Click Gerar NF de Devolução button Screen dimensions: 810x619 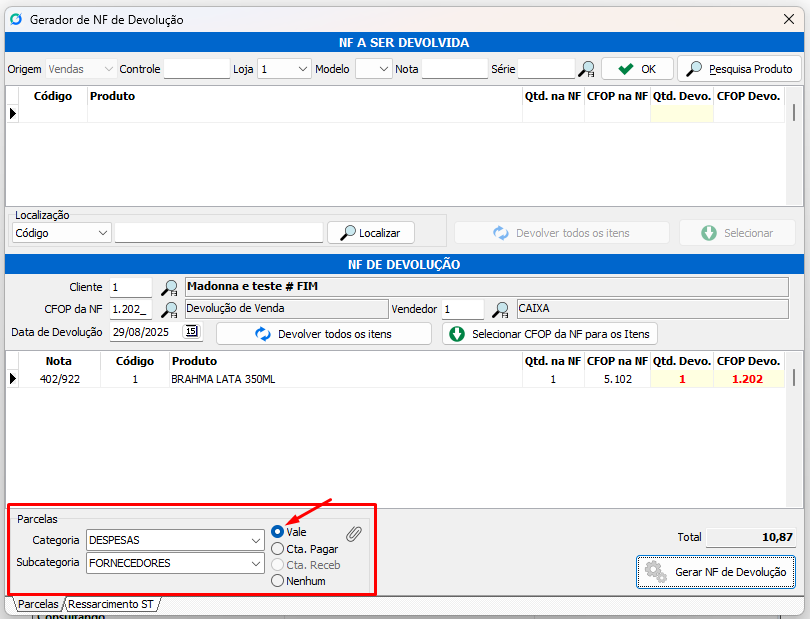coord(716,572)
